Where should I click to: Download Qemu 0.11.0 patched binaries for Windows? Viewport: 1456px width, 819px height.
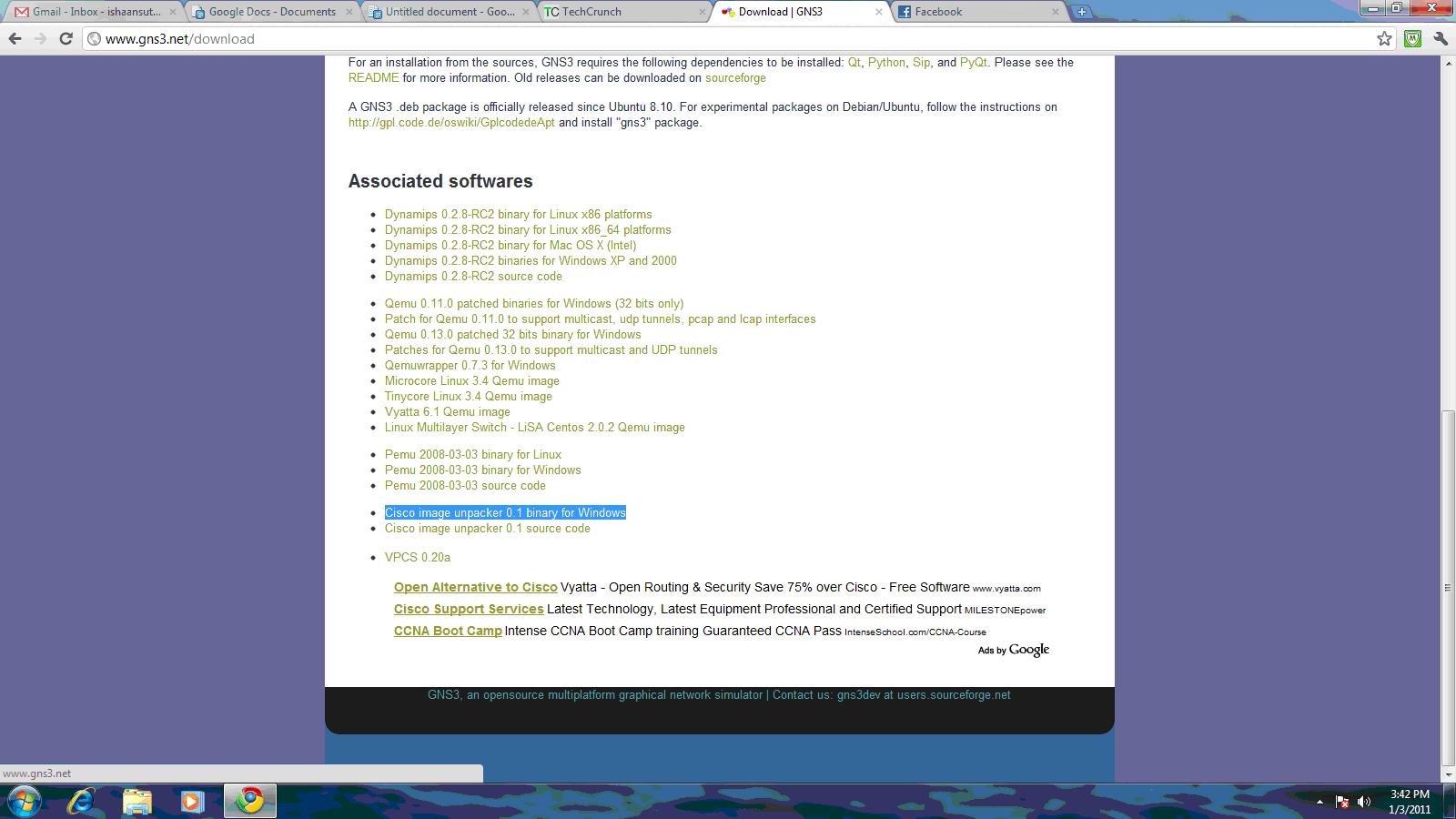[x=534, y=304]
